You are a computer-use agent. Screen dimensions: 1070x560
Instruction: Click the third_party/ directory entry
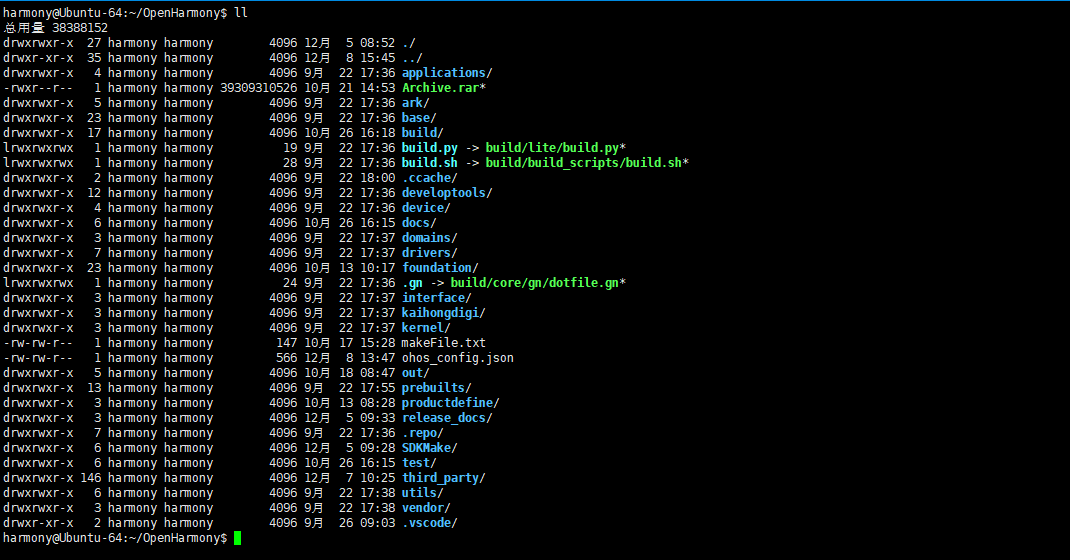(440, 478)
